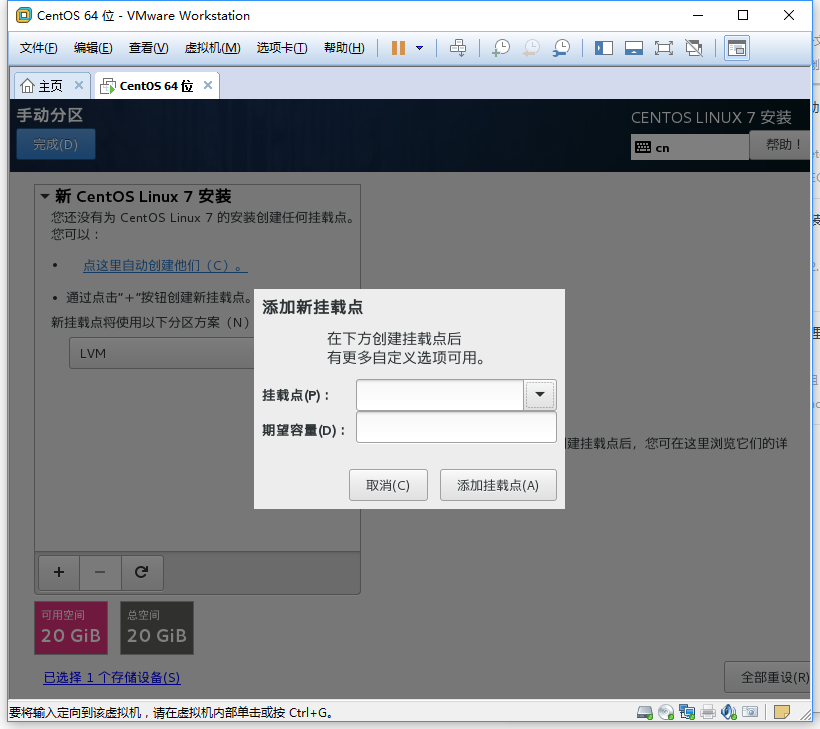Toggle the thumbnail bar view icon
The image size is (820, 729).
[x=634, y=48]
